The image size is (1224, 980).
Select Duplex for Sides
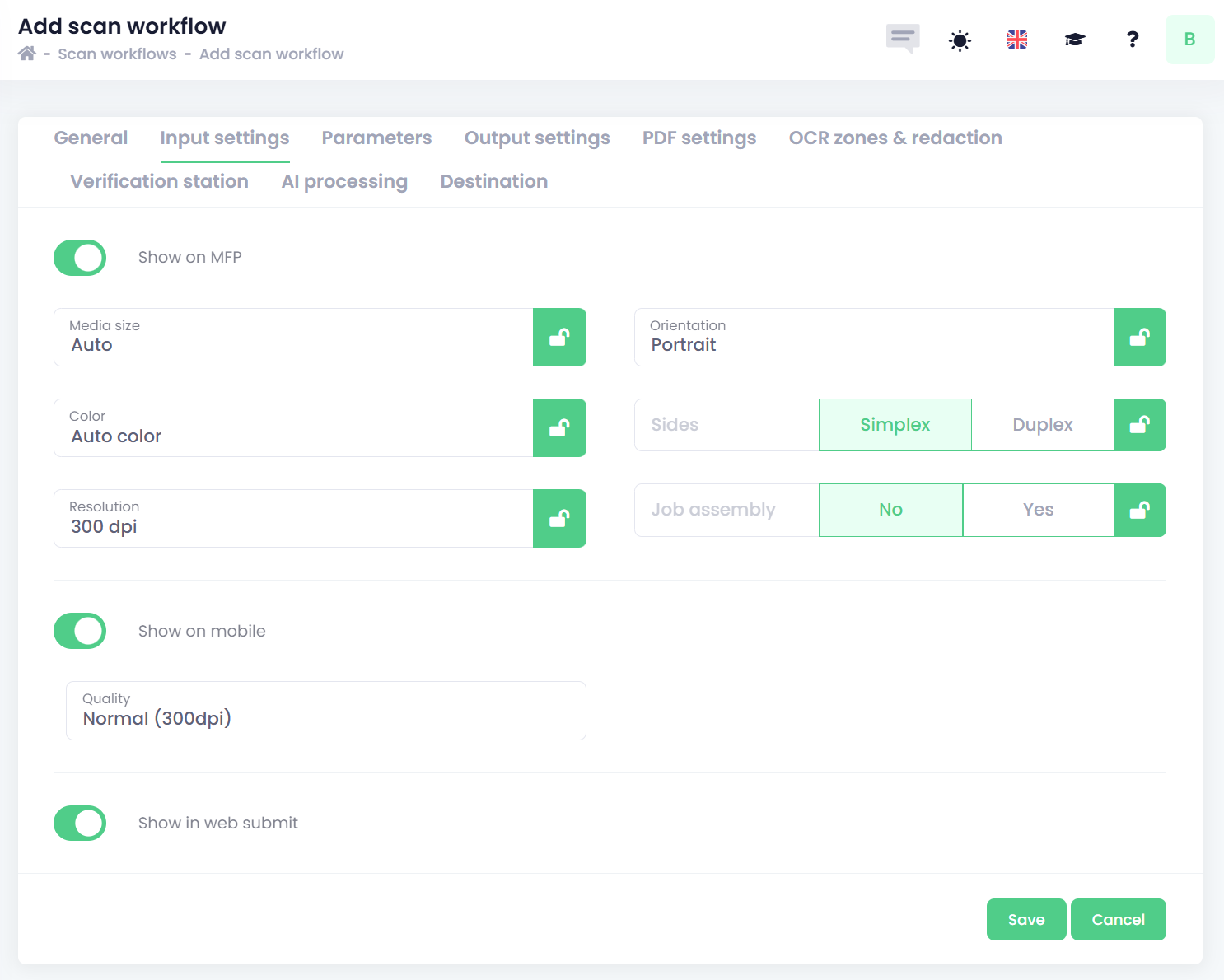coord(1042,425)
